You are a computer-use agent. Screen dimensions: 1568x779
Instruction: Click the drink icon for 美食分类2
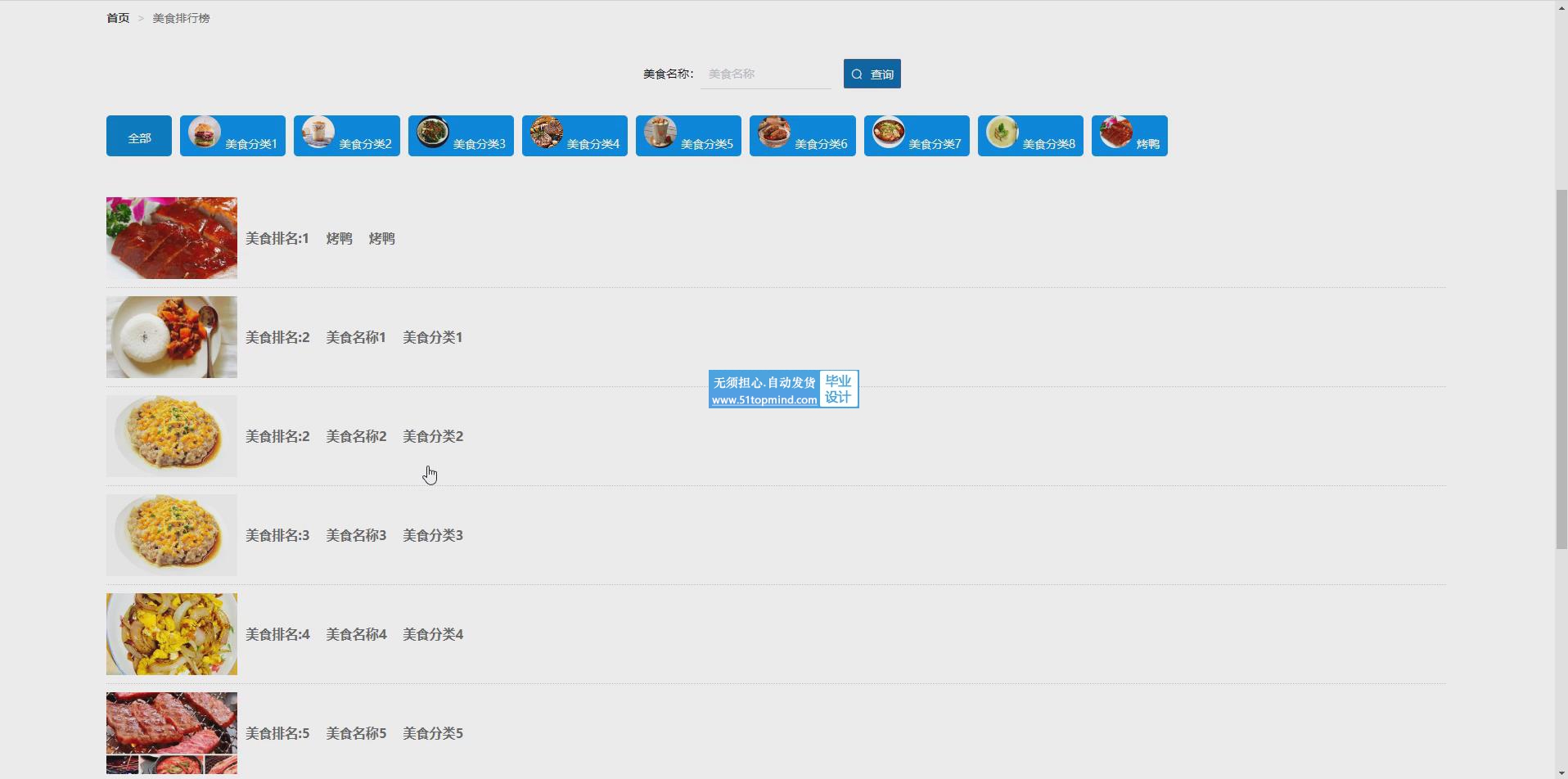[x=318, y=132]
